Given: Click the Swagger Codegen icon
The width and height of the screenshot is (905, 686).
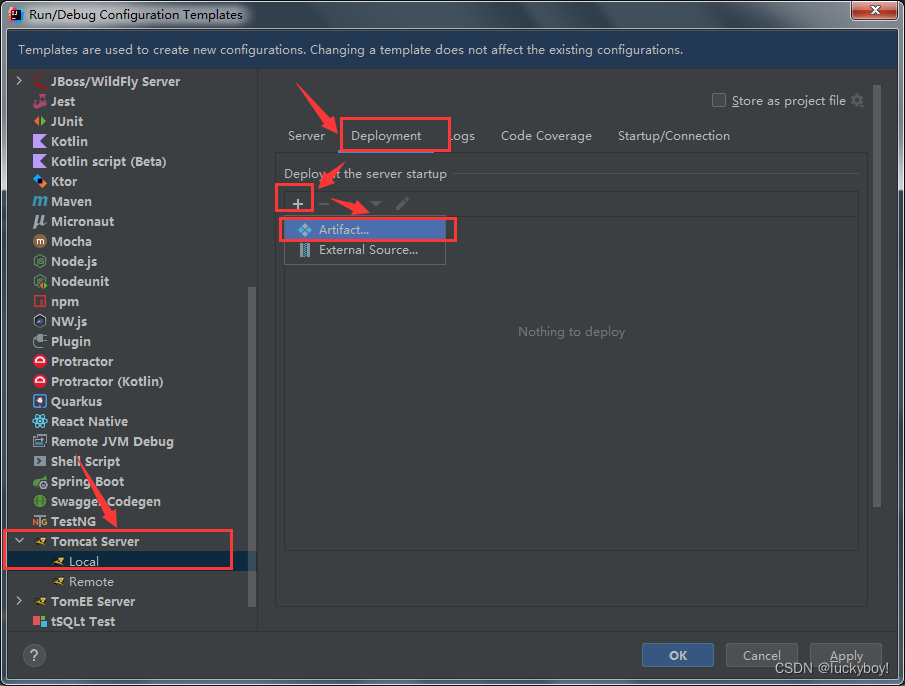Looking at the screenshot, I should click(x=40, y=501).
